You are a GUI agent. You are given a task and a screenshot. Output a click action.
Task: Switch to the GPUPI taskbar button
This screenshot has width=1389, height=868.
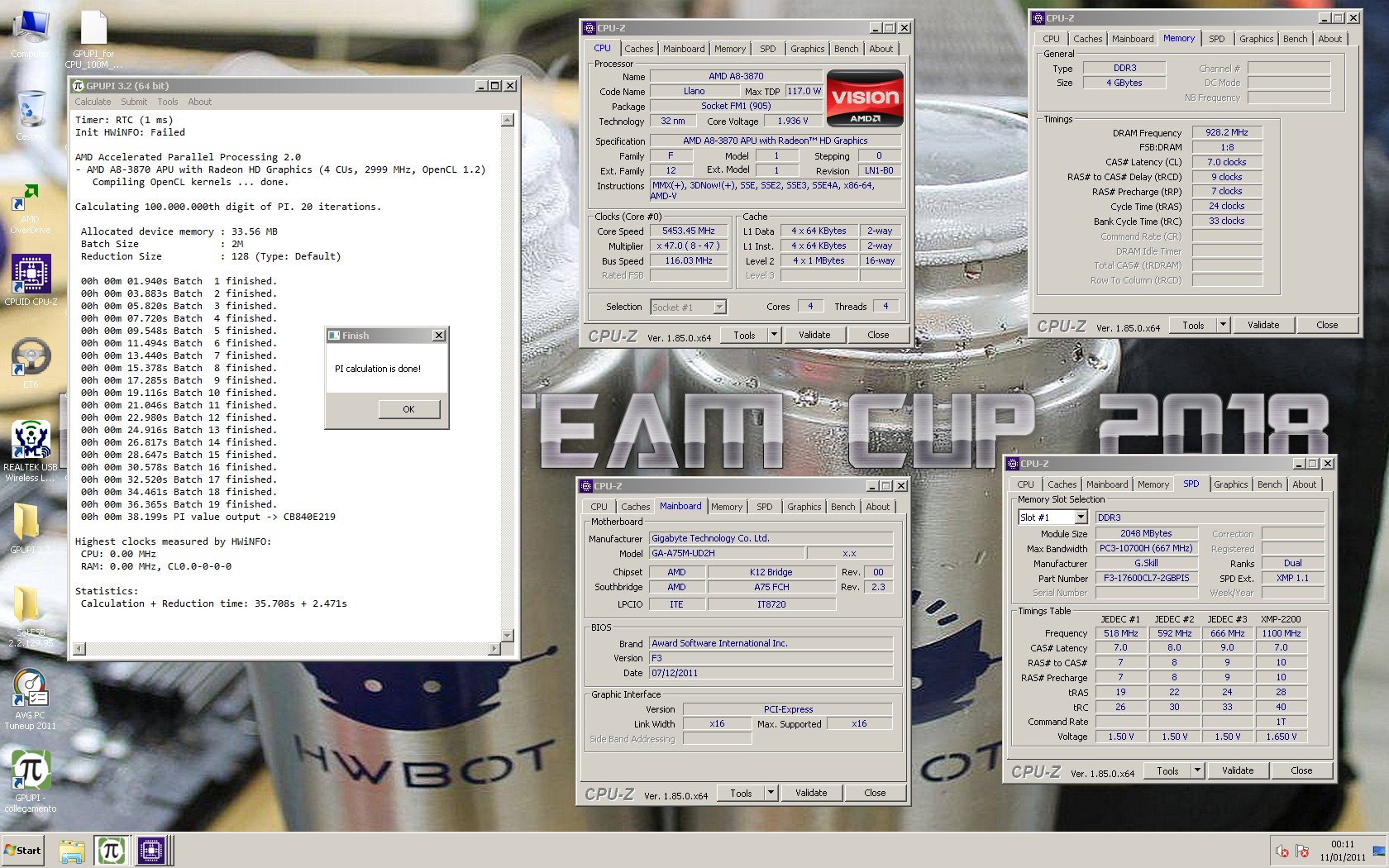coord(111,851)
